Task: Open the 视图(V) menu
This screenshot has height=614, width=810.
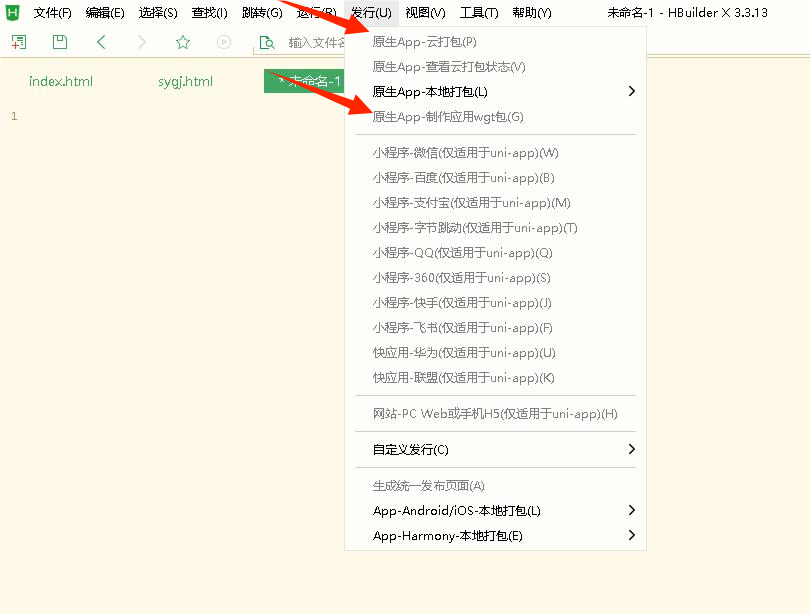Action: 425,13
